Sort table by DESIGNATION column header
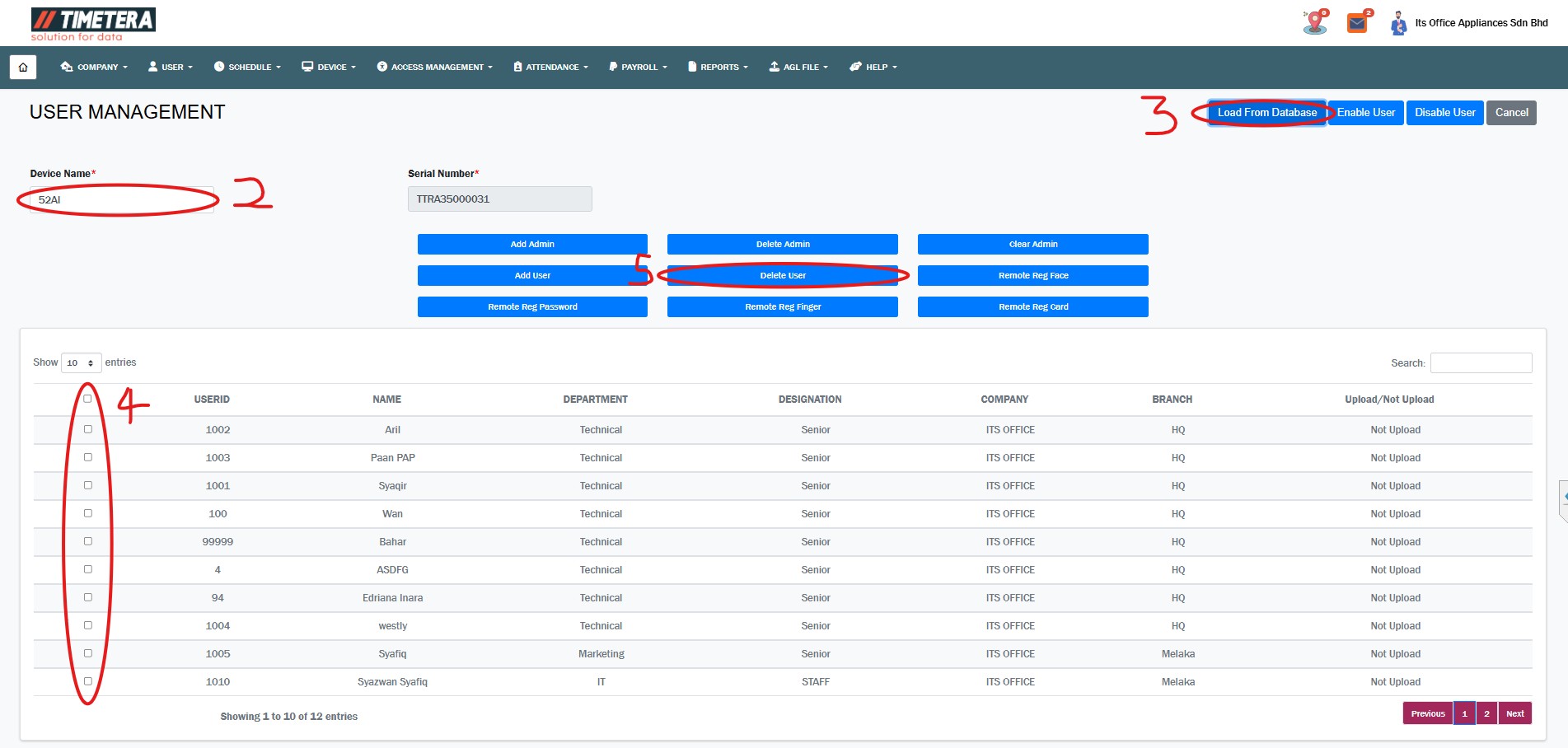The image size is (1568, 748). click(810, 400)
